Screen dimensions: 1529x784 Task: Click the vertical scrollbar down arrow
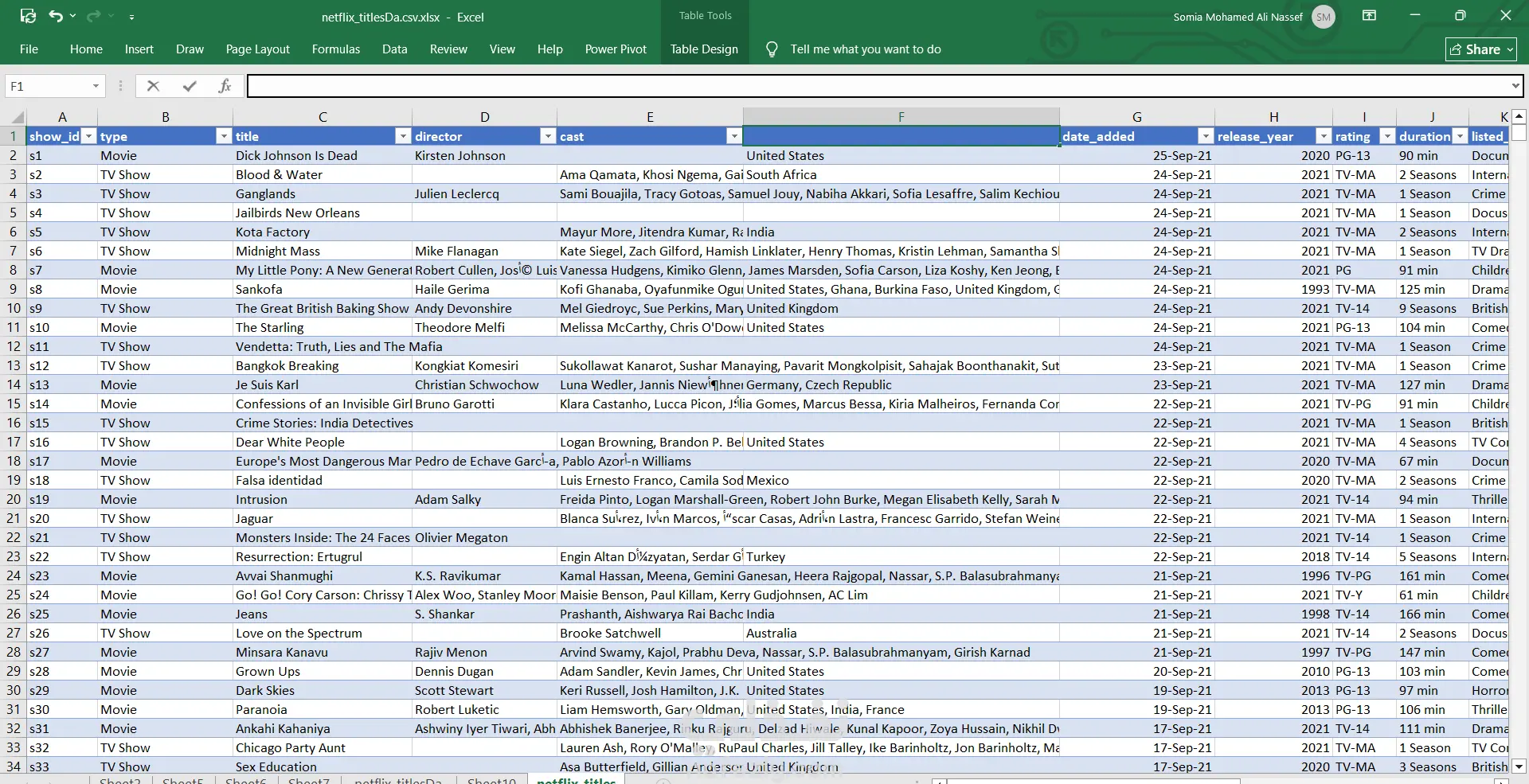click(1519, 767)
